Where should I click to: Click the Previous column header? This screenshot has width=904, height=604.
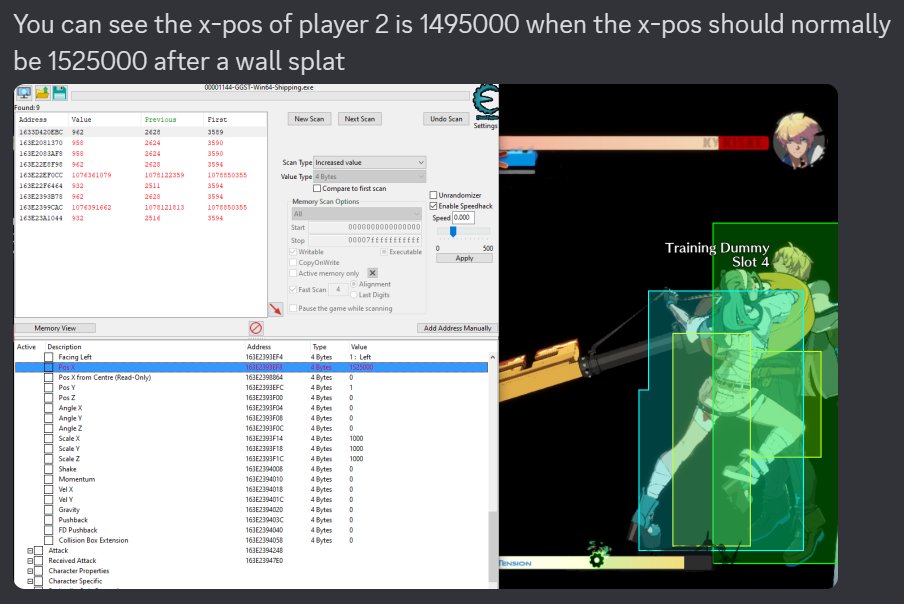click(x=172, y=119)
